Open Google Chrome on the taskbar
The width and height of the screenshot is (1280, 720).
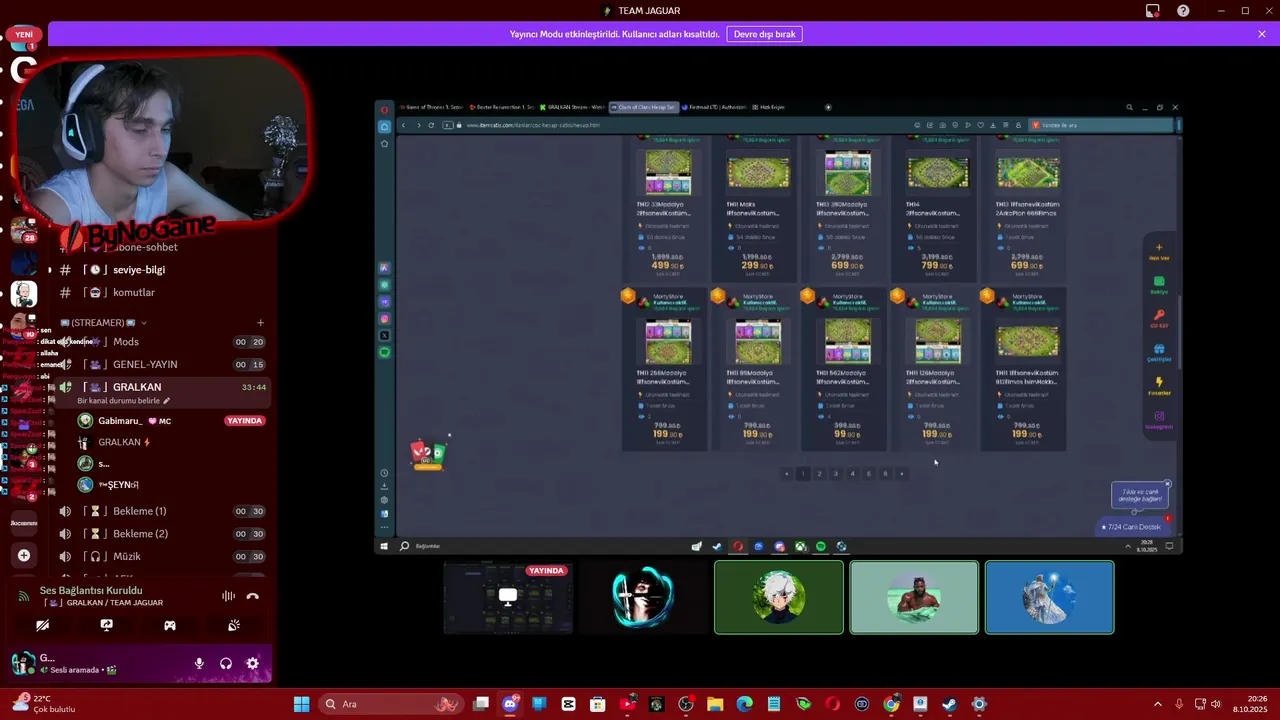pos(891,704)
